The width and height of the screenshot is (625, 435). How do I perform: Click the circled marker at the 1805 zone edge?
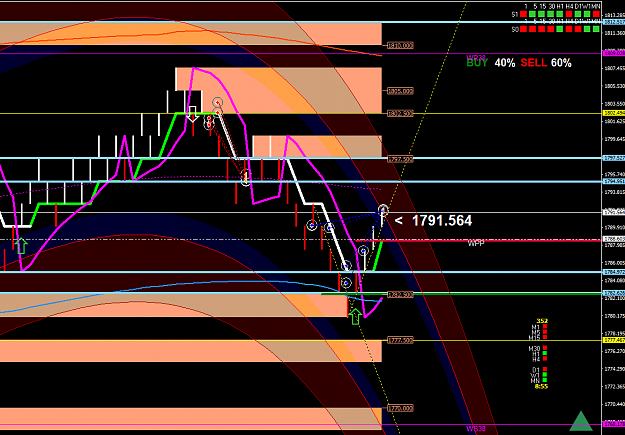[x=217, y=102]
